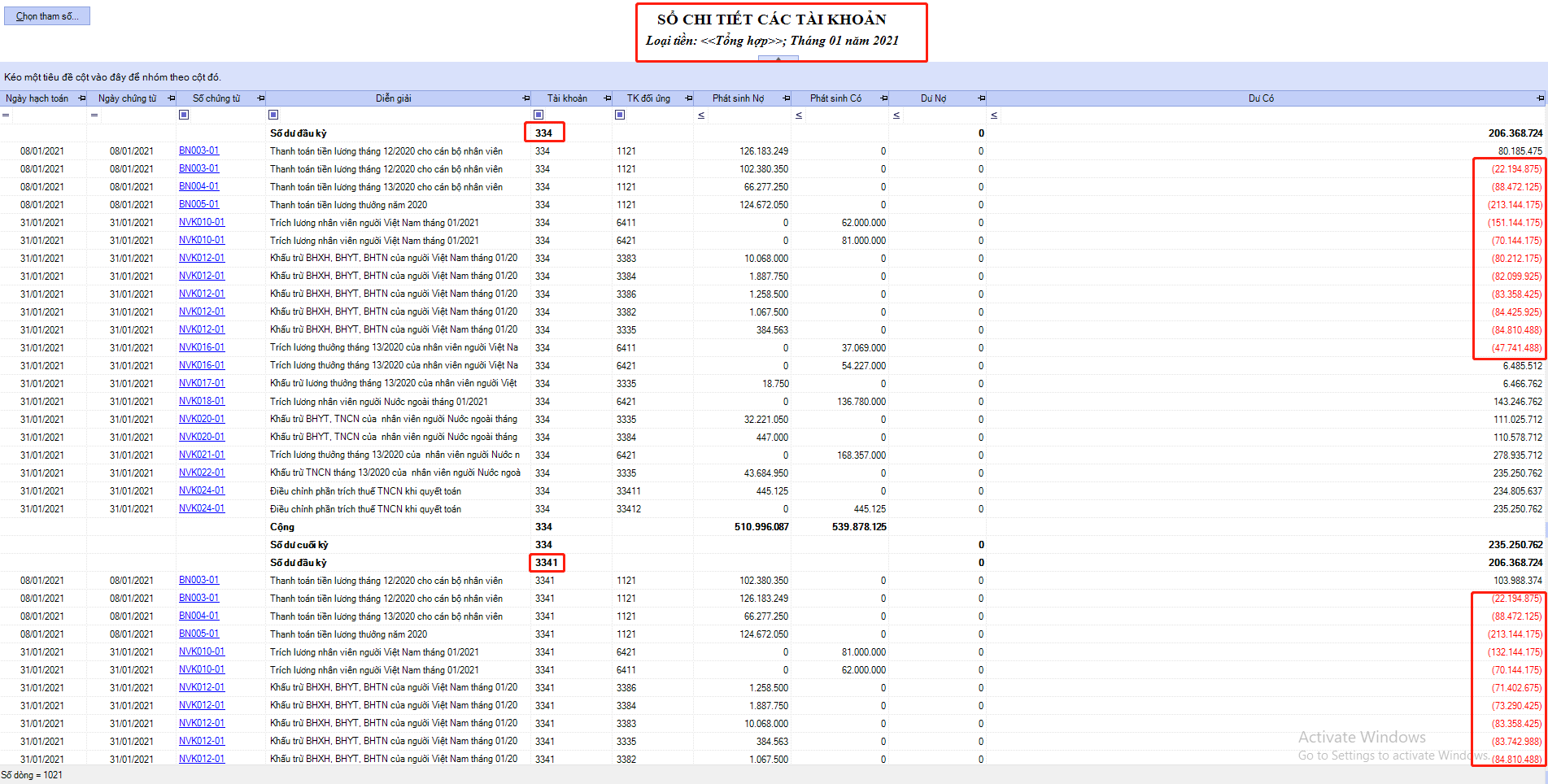Click the pin icon in Tài khoản header
The width and height of the screenshot is (1548, 784).
click(x=607, y=98)
